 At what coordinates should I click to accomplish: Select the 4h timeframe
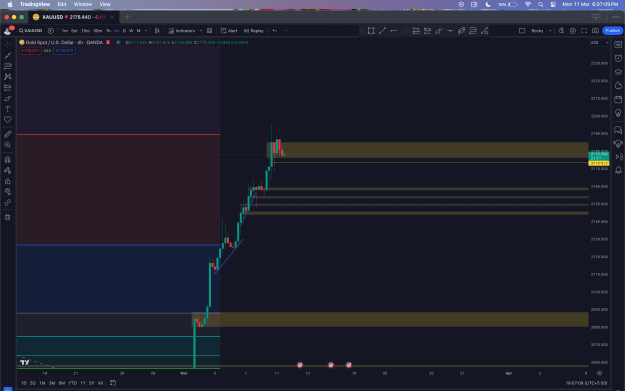(x=116, y=31)
